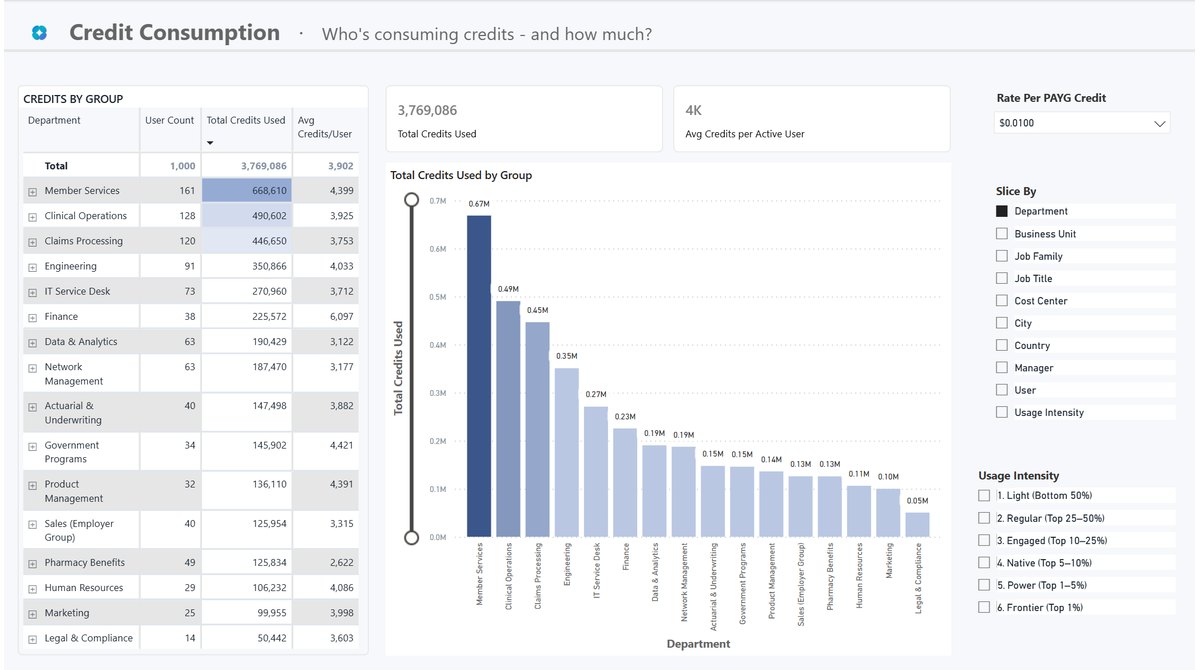Image resolution: width=1200 pixels, height=670 pixels.
Task: Expand the Sales (Employer Group) row
Action: pos(32,524)
